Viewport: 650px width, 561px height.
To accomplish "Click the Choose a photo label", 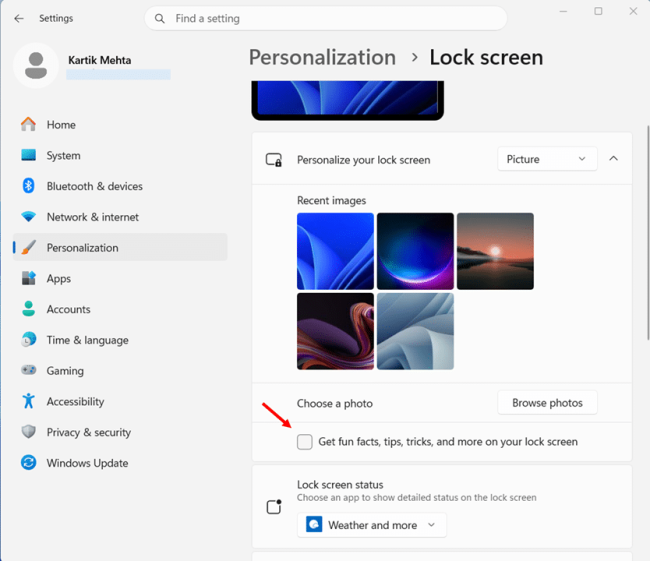I will pyautogui.click(x=335, y=403).
